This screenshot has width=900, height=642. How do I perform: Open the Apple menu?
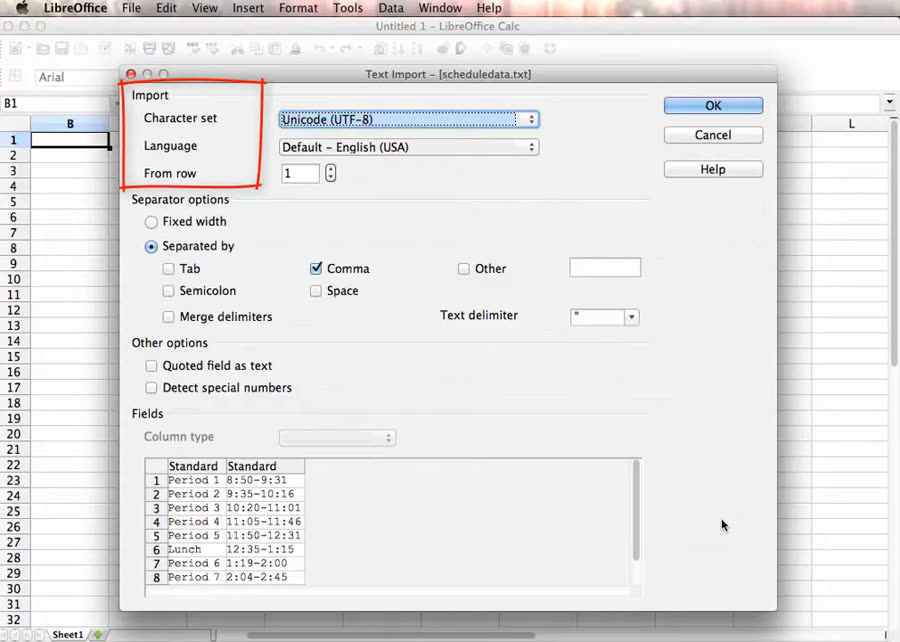[22, 8]
